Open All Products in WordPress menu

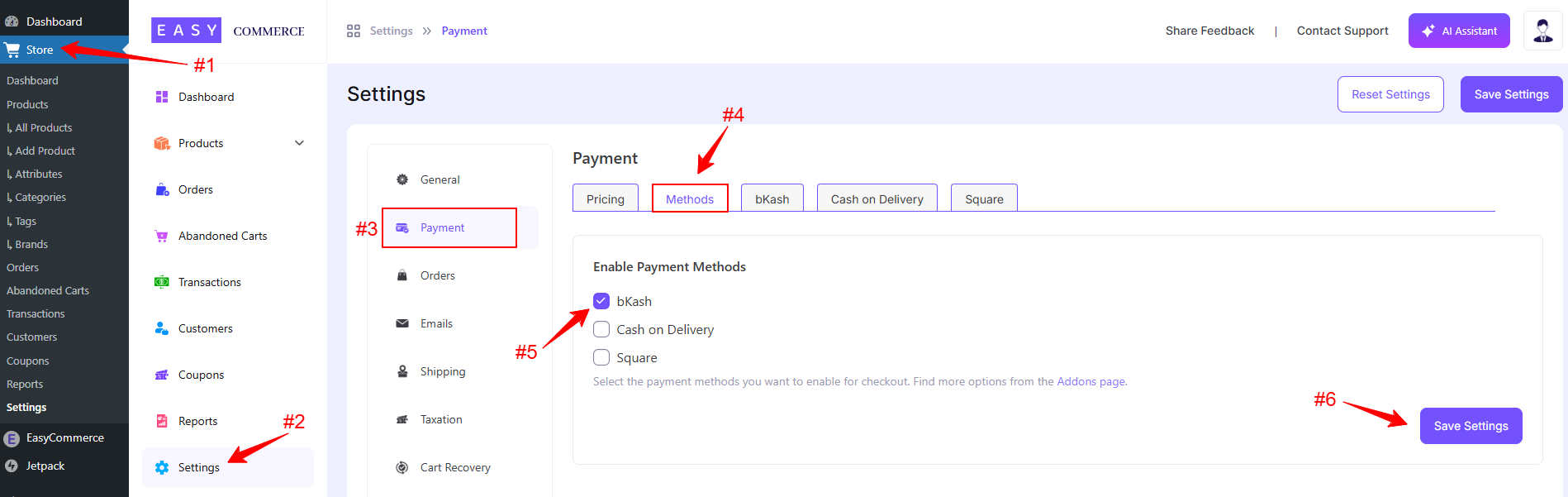43,127
